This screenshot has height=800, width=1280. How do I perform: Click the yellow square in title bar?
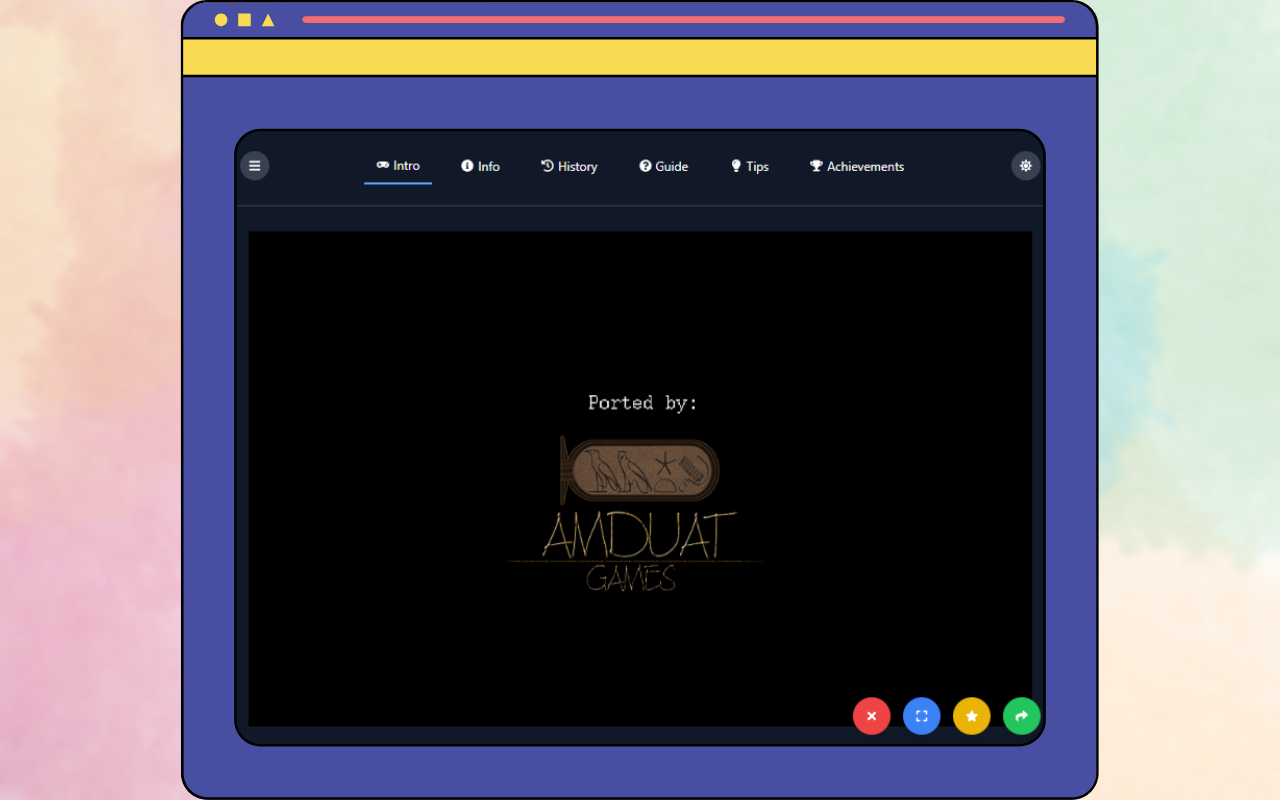pos(244,20)
